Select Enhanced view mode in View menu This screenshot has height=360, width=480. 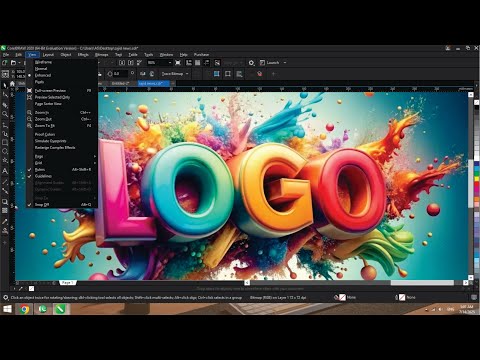tap(61, 75)
